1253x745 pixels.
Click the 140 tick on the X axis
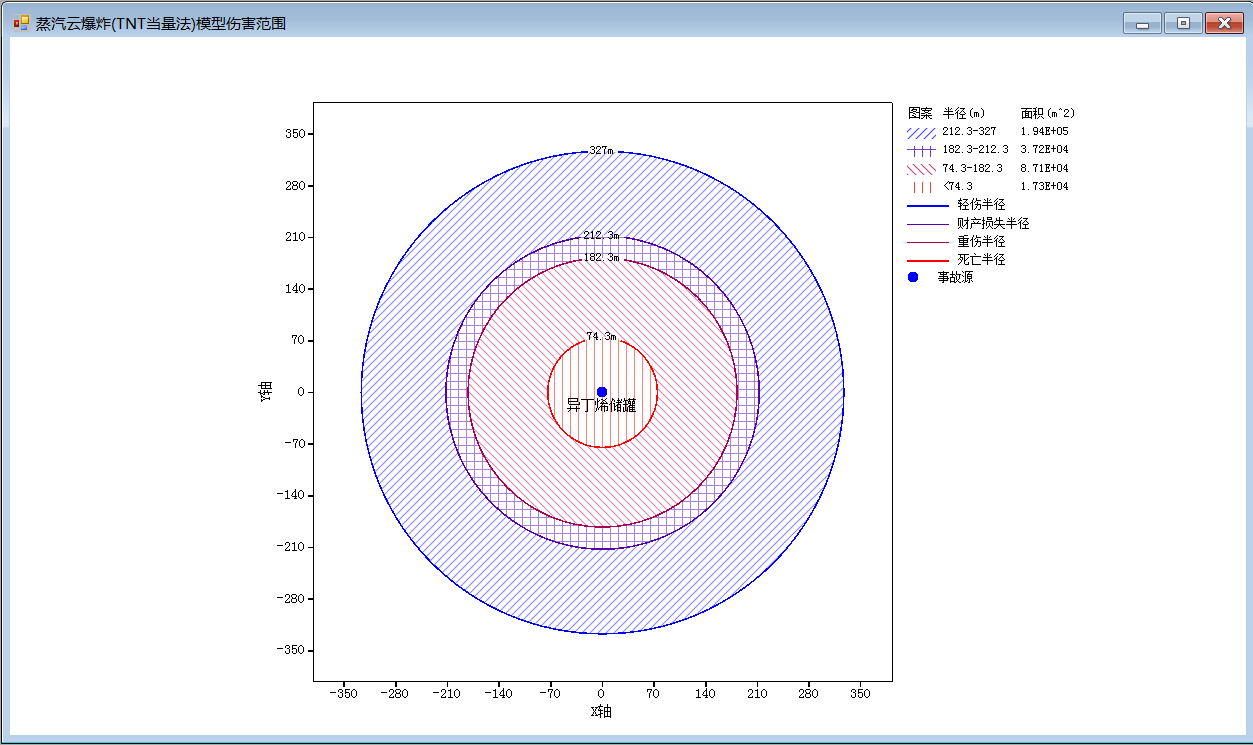pos(705,693)
